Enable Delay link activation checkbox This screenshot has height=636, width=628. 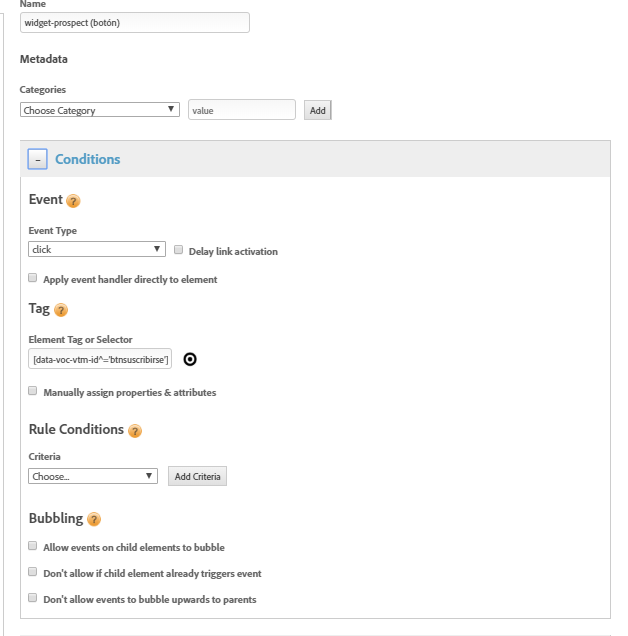(x=179, y=250)
